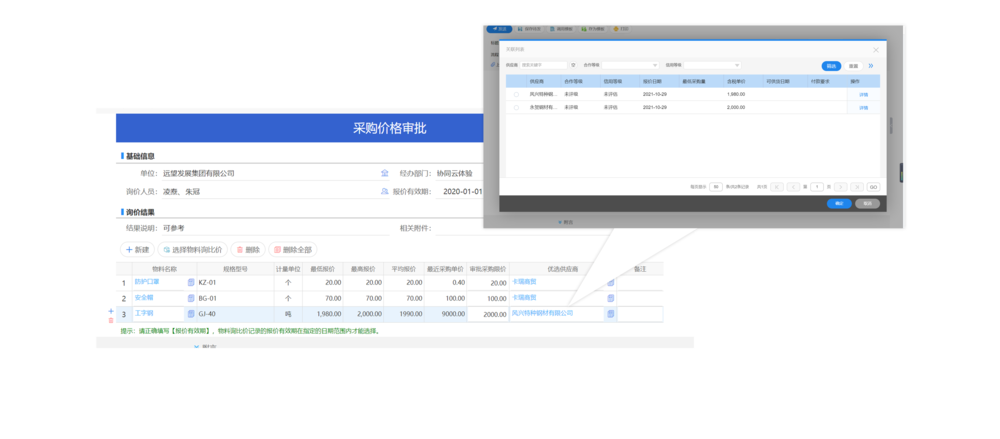Click organization picker icon beside 远望发展集团有限公司
Image resolution: width=1000 pixels, height=439 pixels.
pyautogui.click(x=385, y=173)
